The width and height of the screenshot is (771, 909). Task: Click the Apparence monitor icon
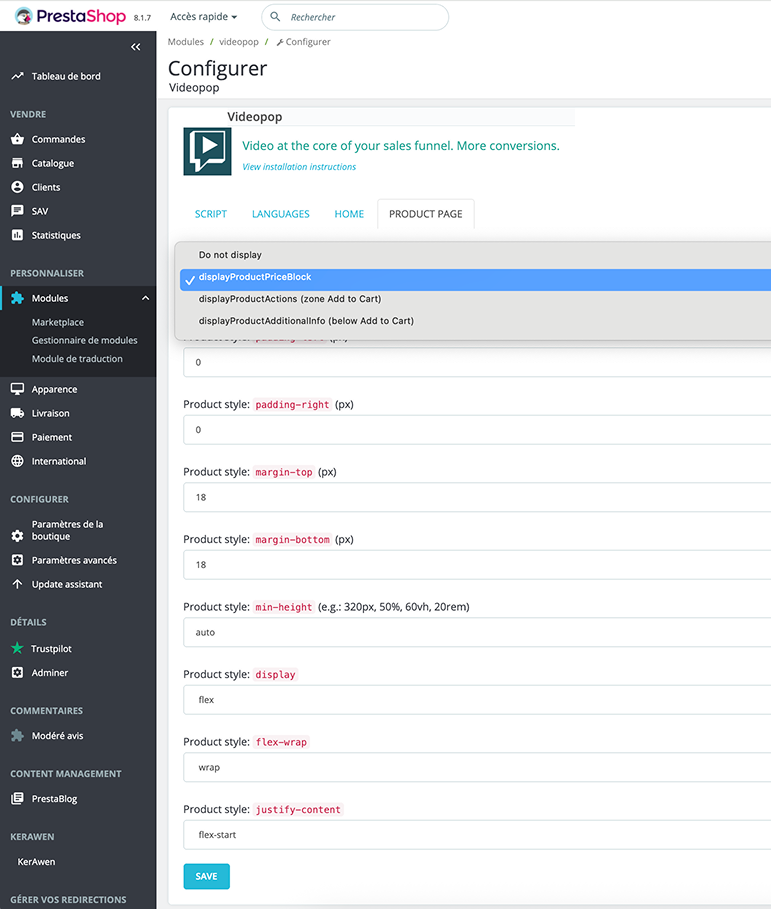pos(17,389)
